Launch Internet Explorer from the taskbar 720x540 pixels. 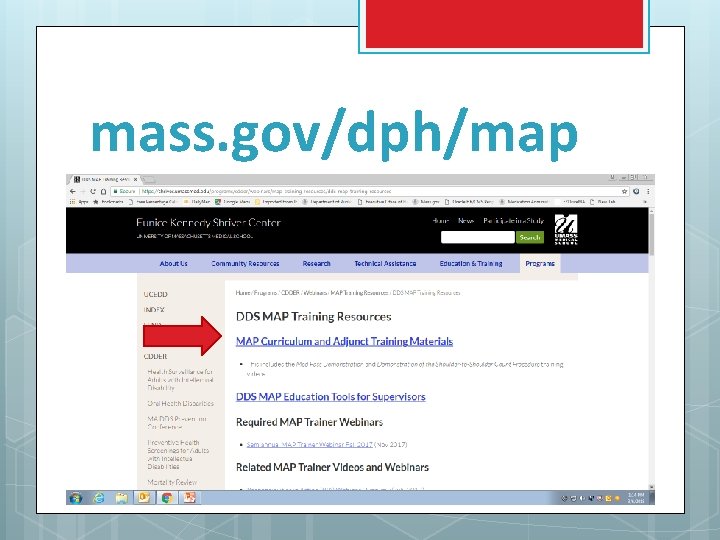[98, 498]
